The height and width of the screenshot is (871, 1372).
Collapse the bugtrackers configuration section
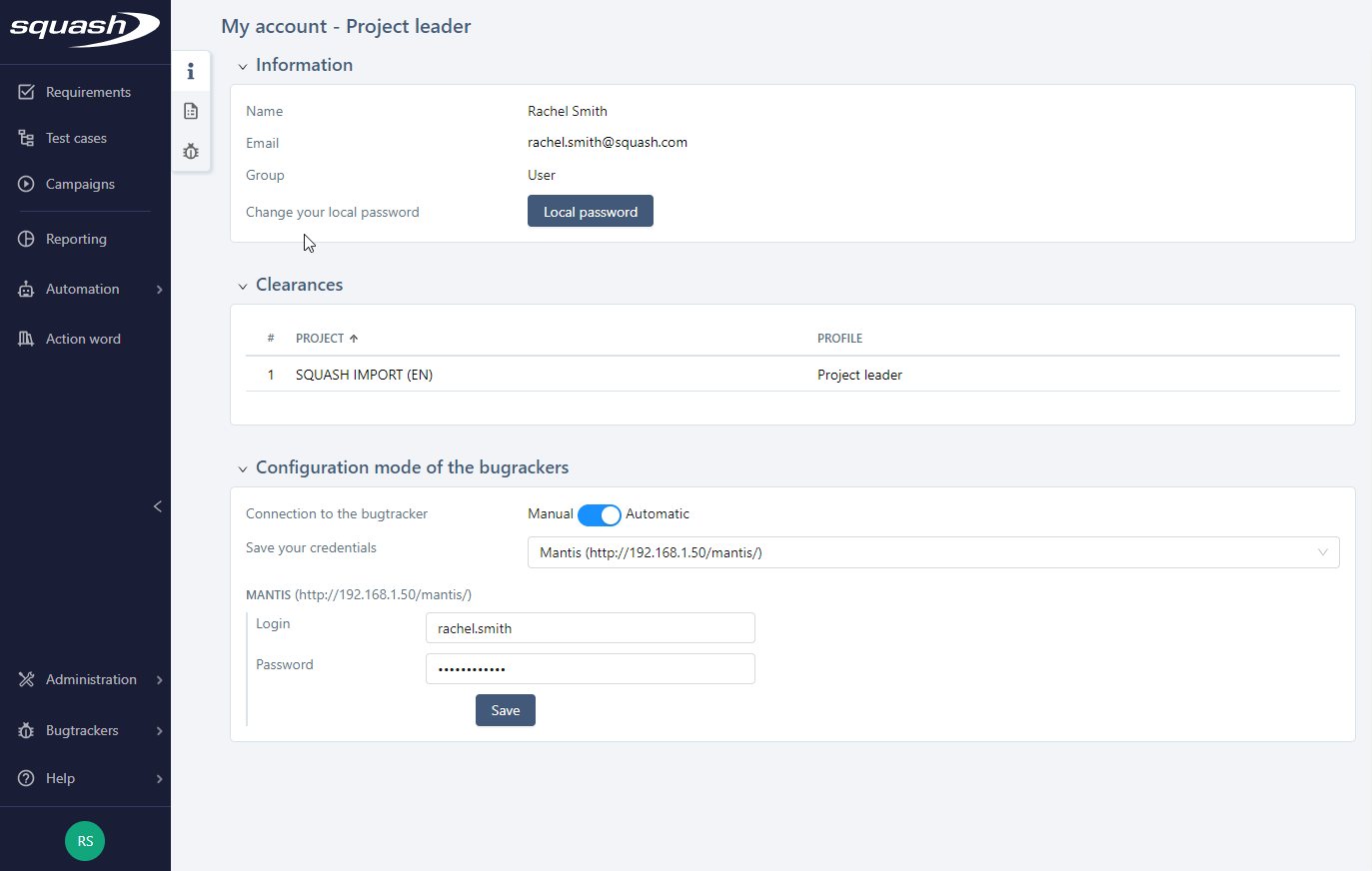pos(243,468)
